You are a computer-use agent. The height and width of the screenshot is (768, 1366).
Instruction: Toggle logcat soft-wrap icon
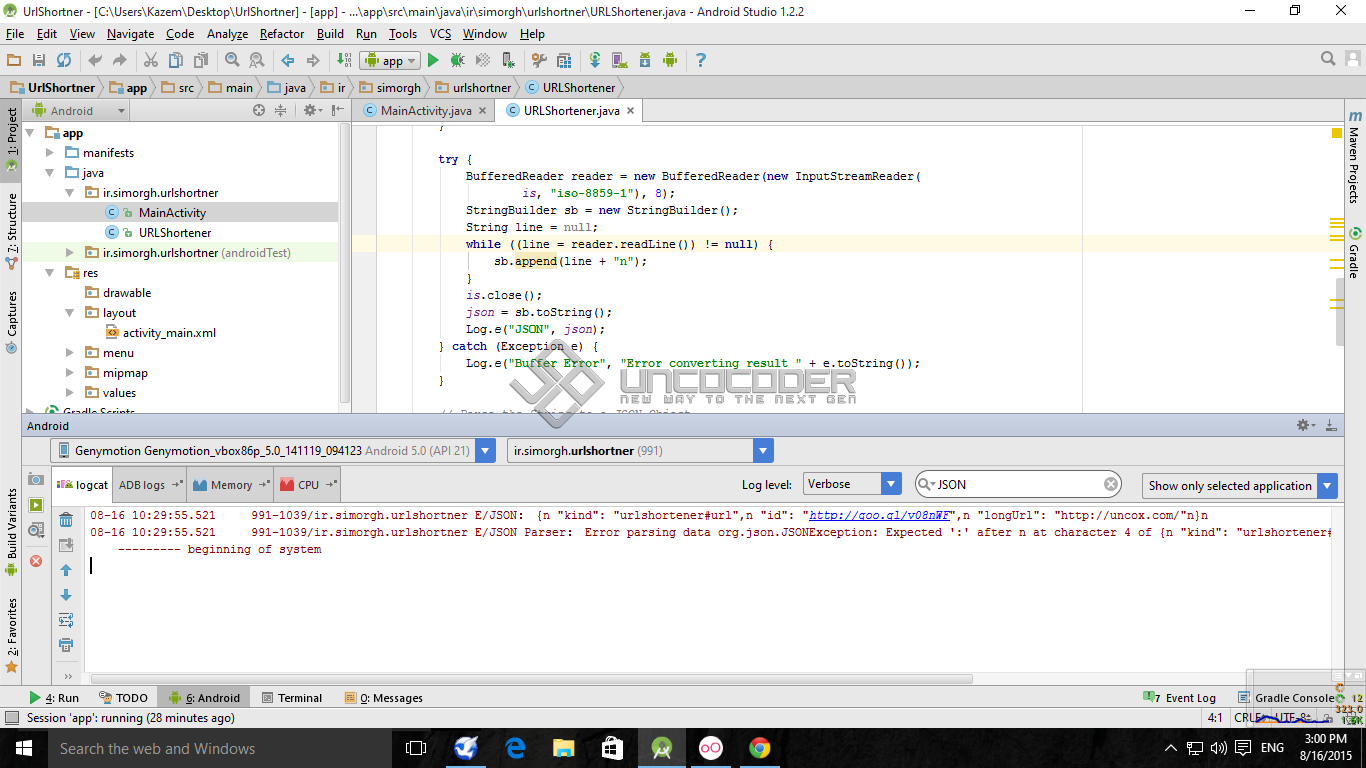coord(66,620)
